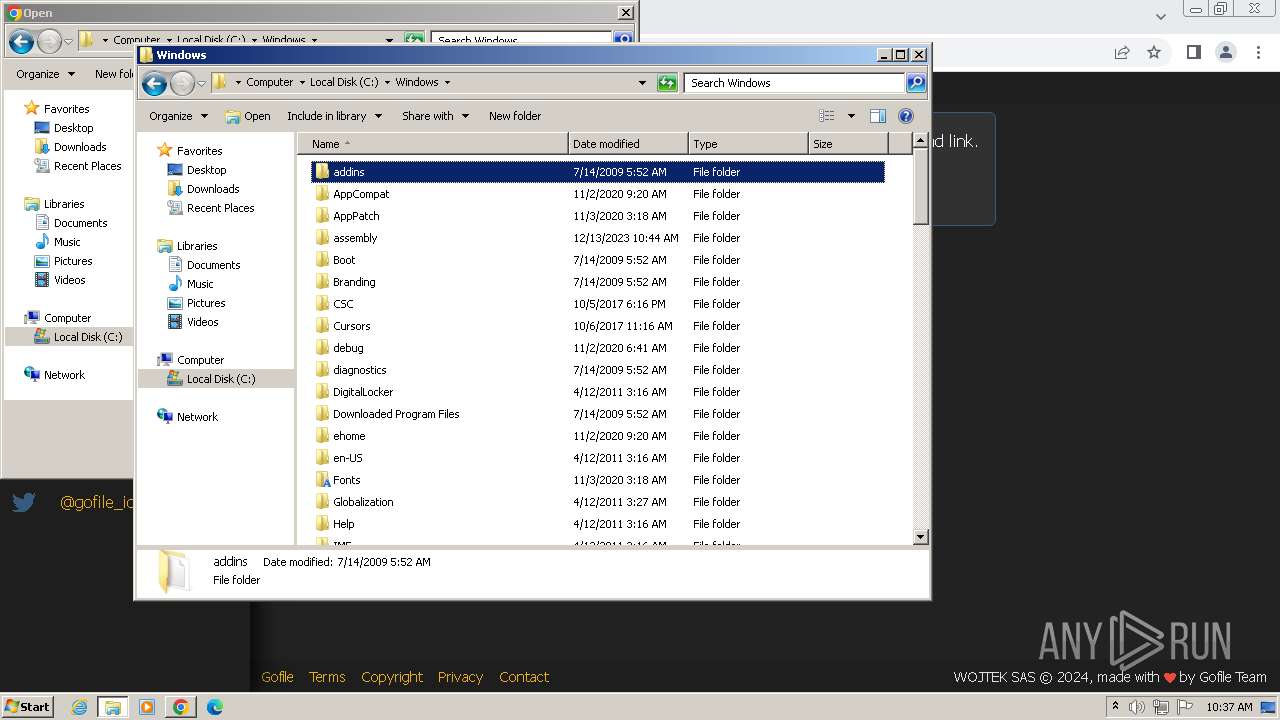The image size is (1280, 720).
Task: Click the search magnifier in Windows window
Action: pyautogui.click(x=915, y=83)
